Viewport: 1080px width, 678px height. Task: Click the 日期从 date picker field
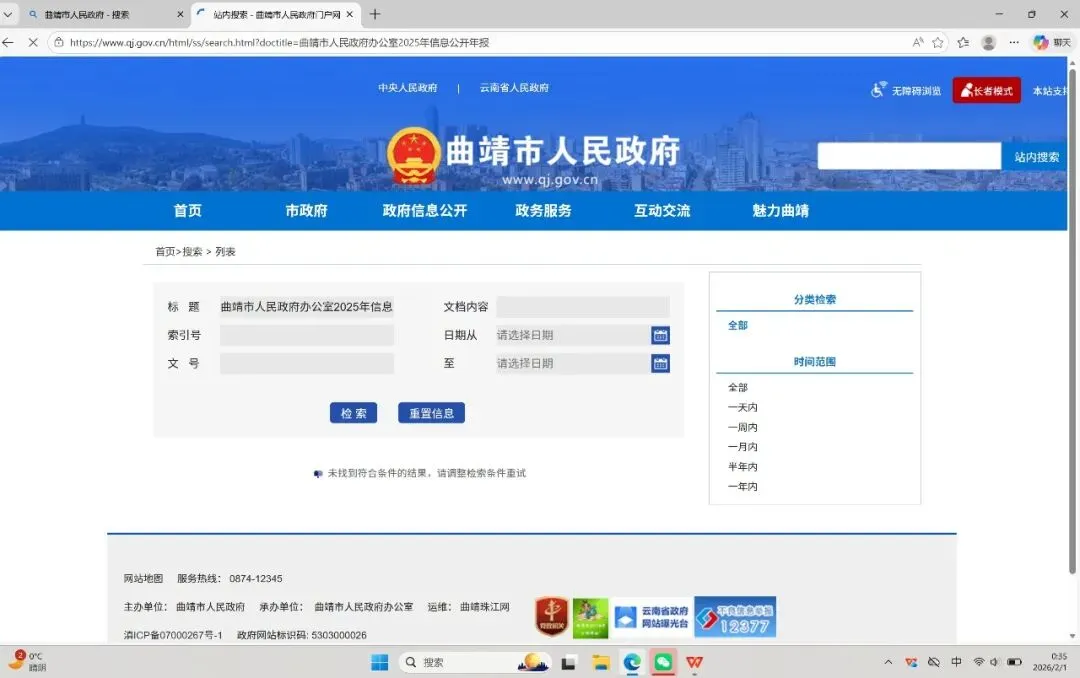click(x=572, y=335)
